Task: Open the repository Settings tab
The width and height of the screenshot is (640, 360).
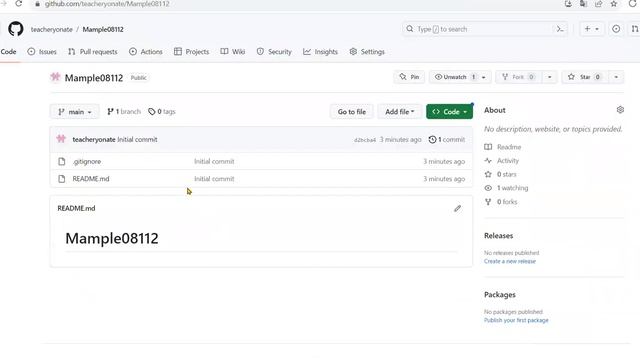Action: 367,52
